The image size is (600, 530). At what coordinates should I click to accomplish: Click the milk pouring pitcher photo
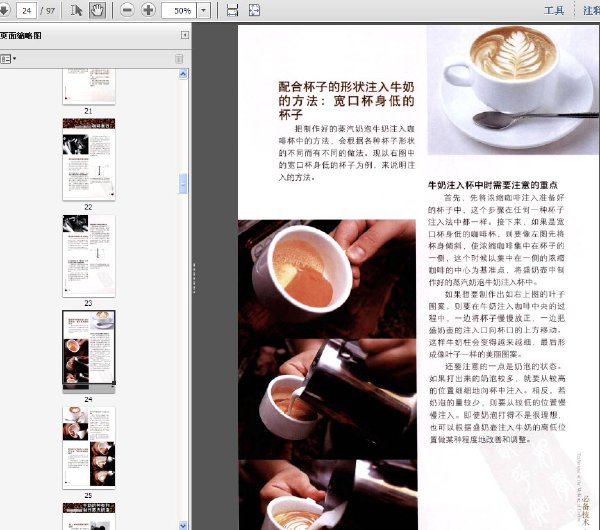[x=327, y=399]
